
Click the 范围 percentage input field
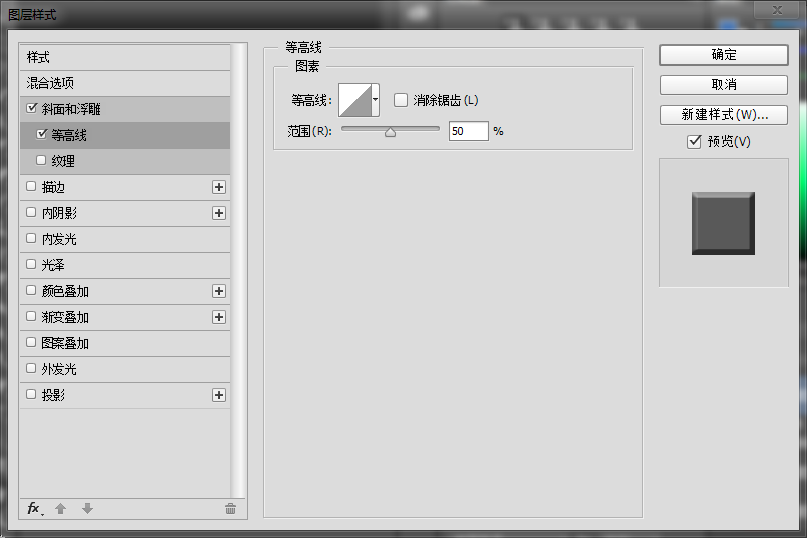(x=467, y=131)
